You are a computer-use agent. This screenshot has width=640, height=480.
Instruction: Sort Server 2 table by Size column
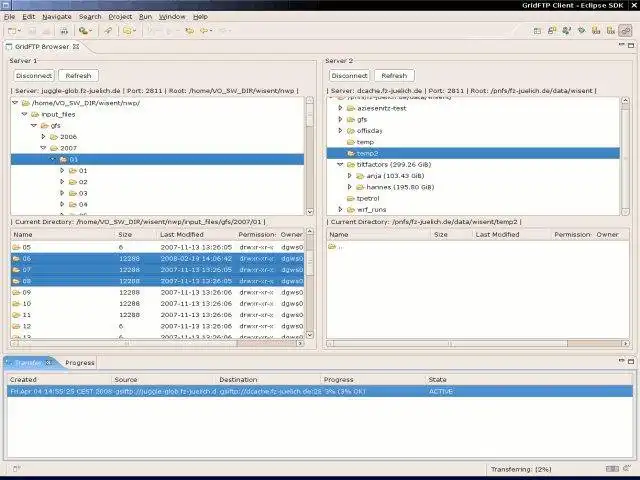tap(451, 234)
